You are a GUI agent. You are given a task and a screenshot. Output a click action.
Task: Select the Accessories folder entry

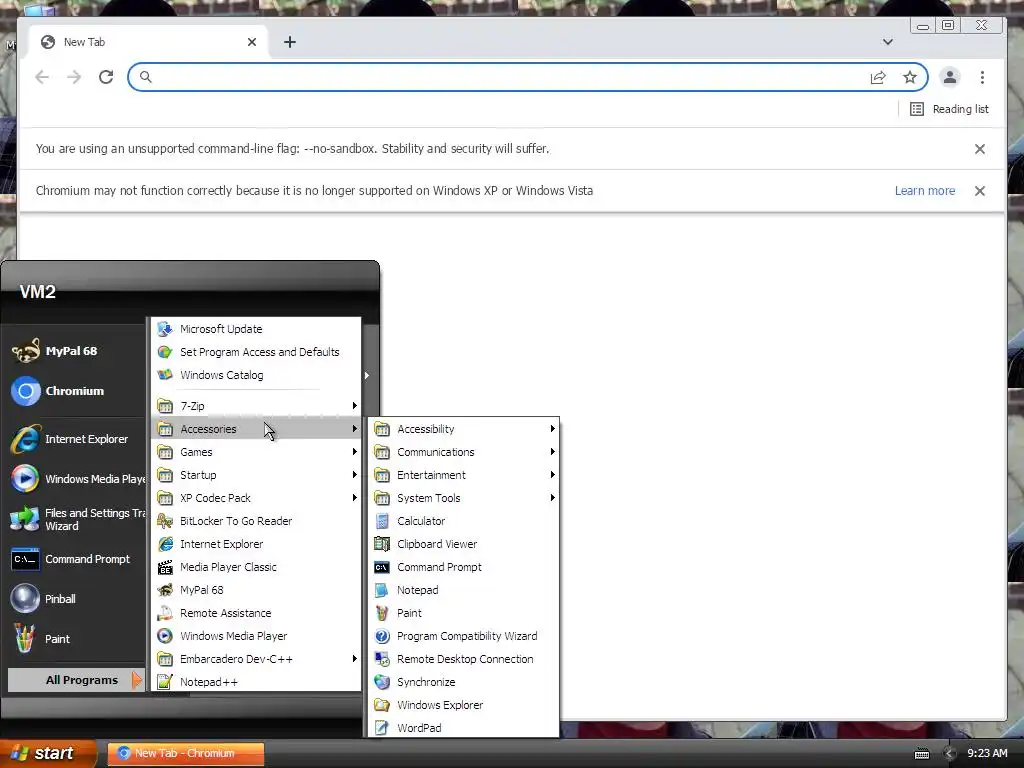click(x=256, y=429)
